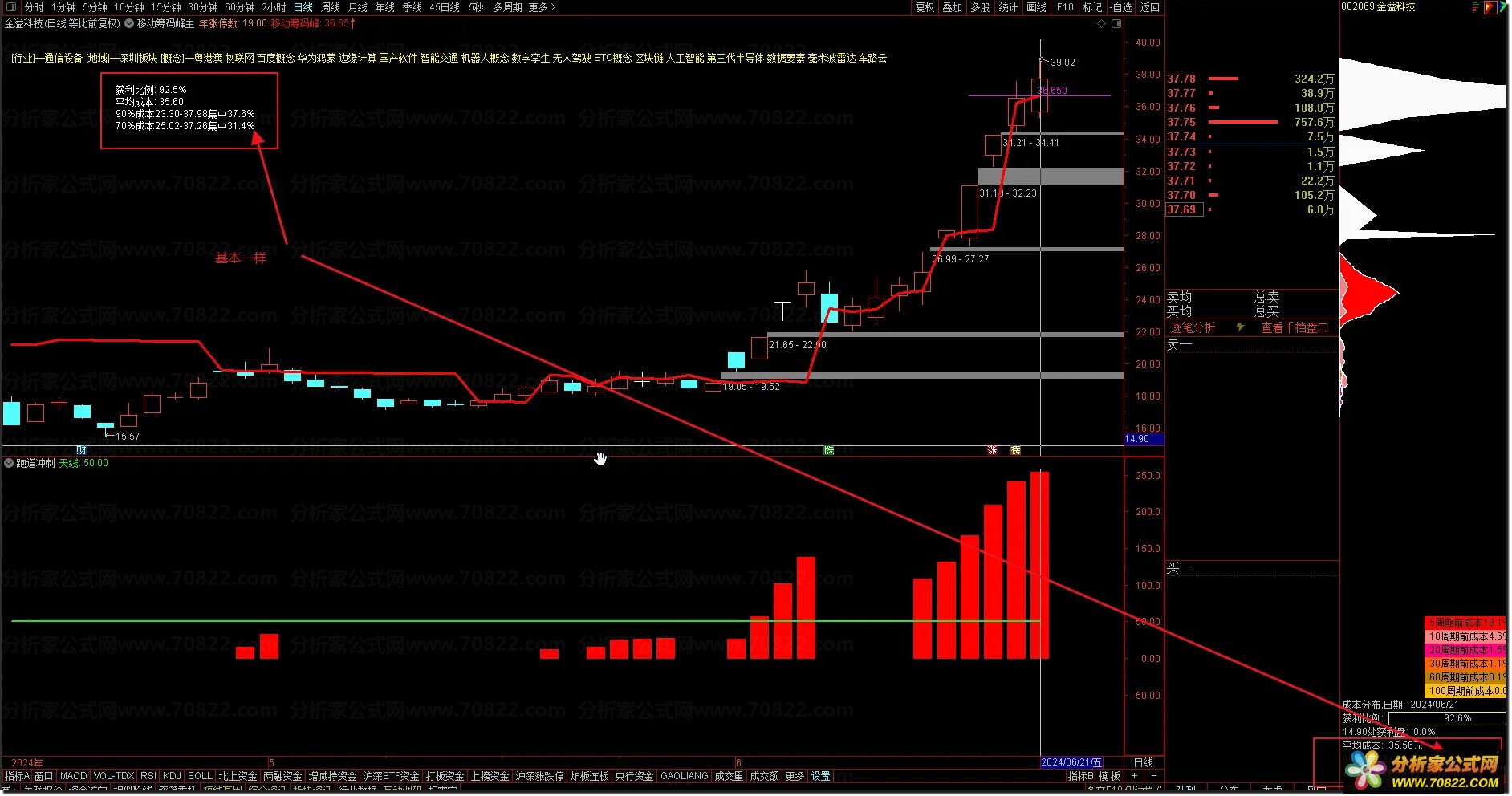Remove the stock via -自选
The image size is (1512, 796).
[1121, 7]
